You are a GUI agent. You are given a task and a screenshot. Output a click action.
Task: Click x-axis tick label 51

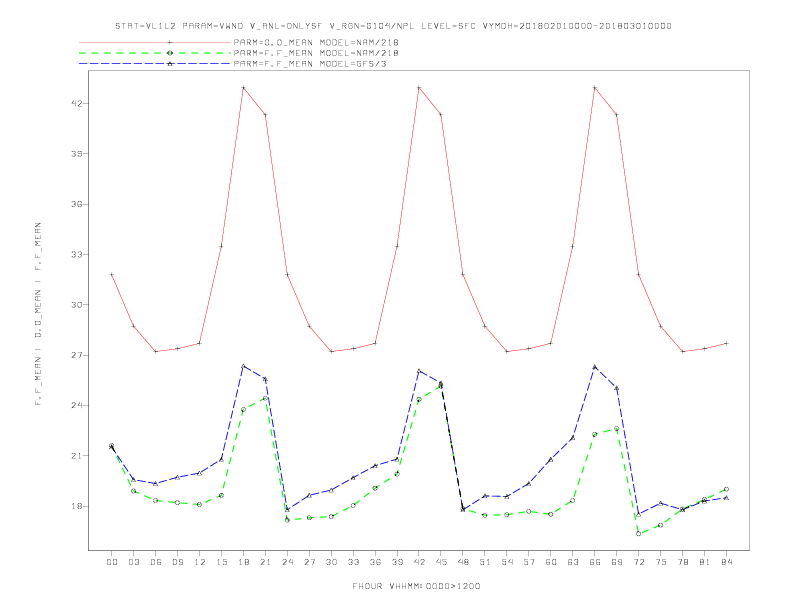(x=485, y=562)
